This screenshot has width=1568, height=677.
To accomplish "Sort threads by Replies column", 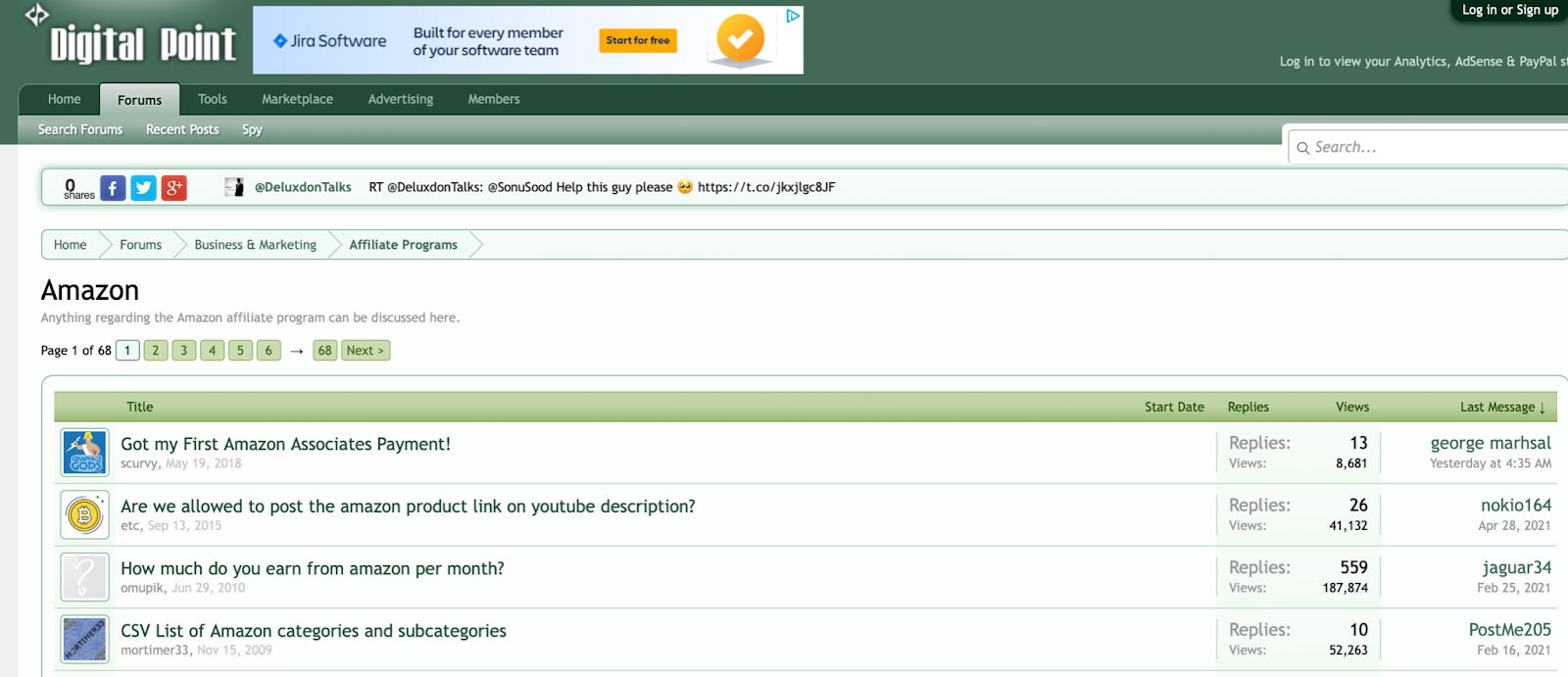I will point(1248,407).
